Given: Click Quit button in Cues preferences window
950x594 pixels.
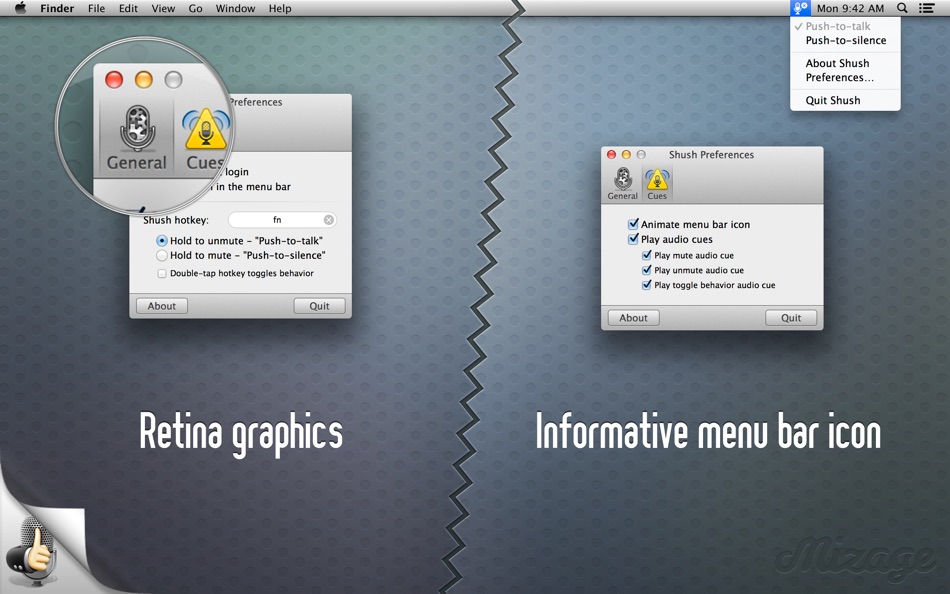Looking at the screenshot, I should pyautogui.click(x=791, y=318).
